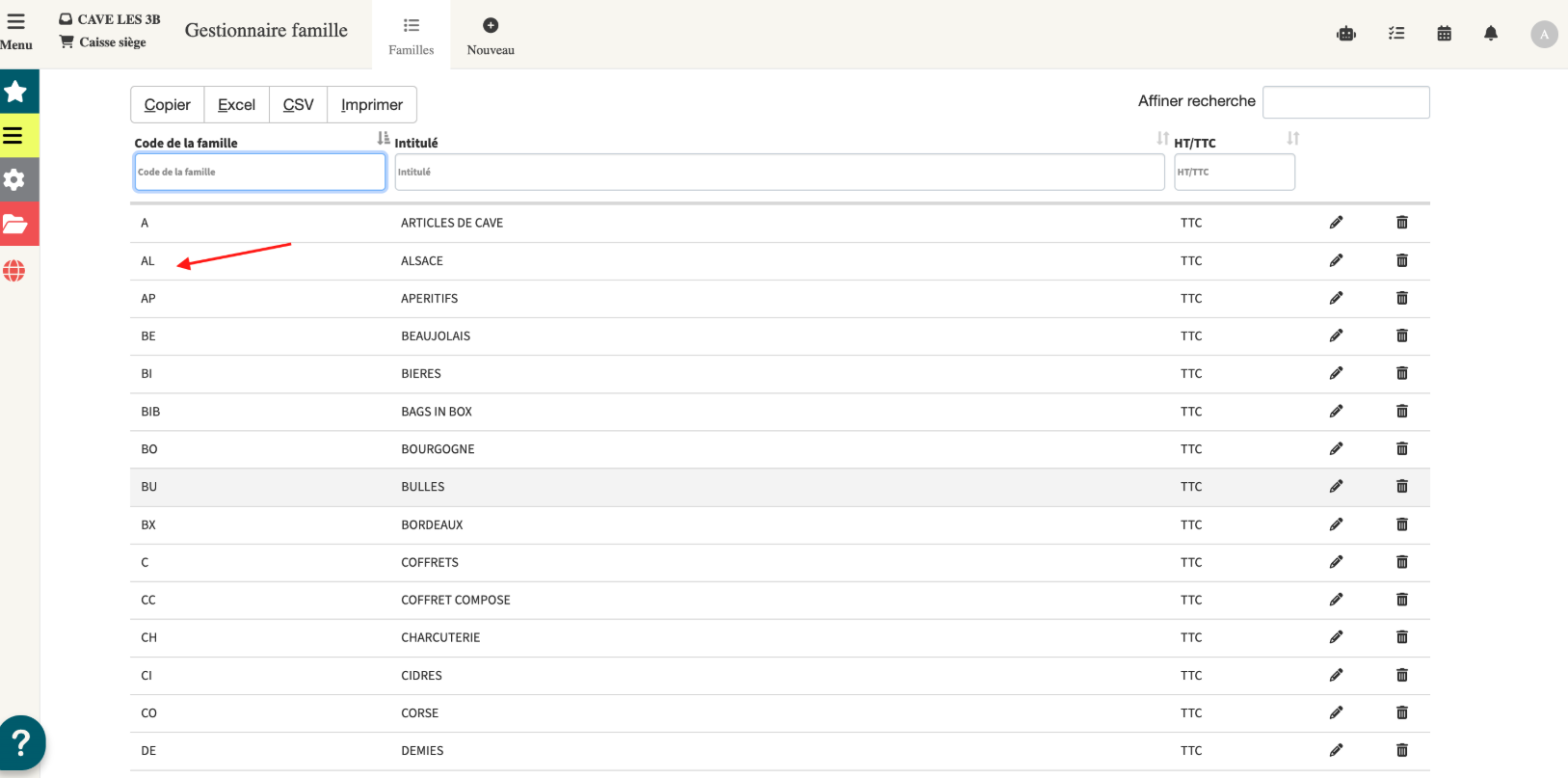Open notifications bell
This screenshot has height=778, width=1568.
click(x=1490, y=34)
